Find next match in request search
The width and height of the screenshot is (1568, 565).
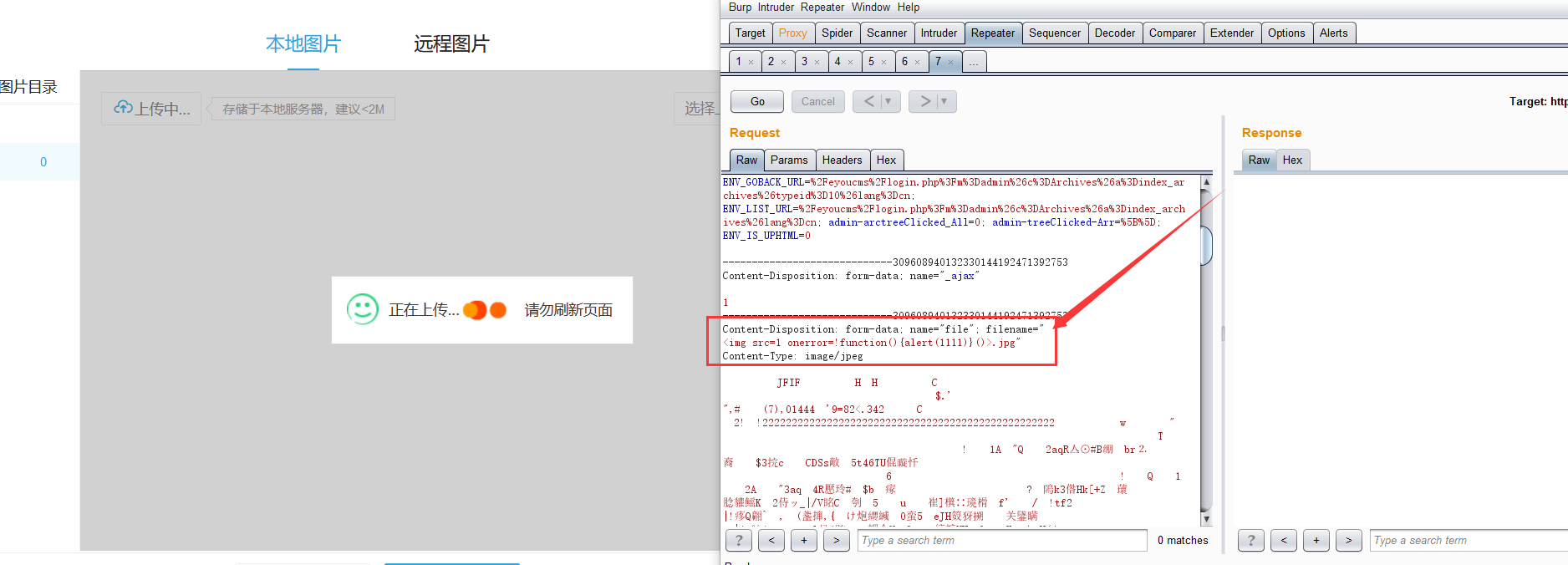[x=837, y=541]
